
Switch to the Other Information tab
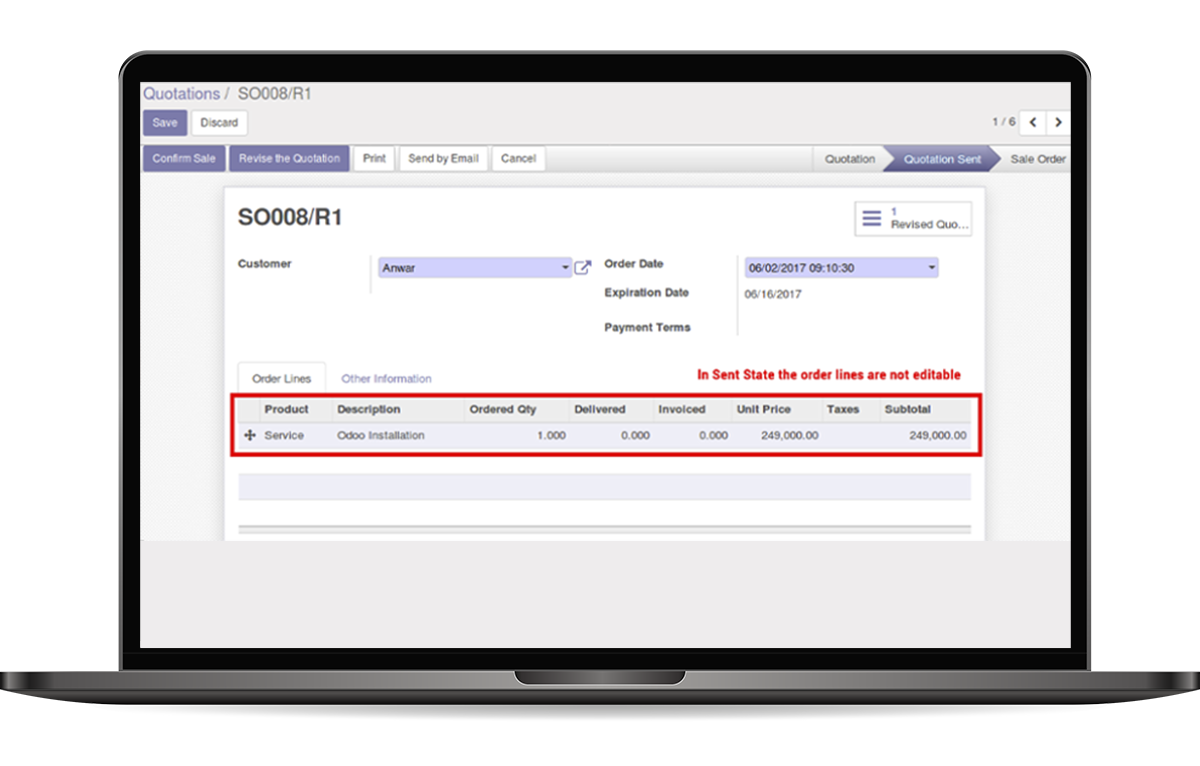(386, 379)
